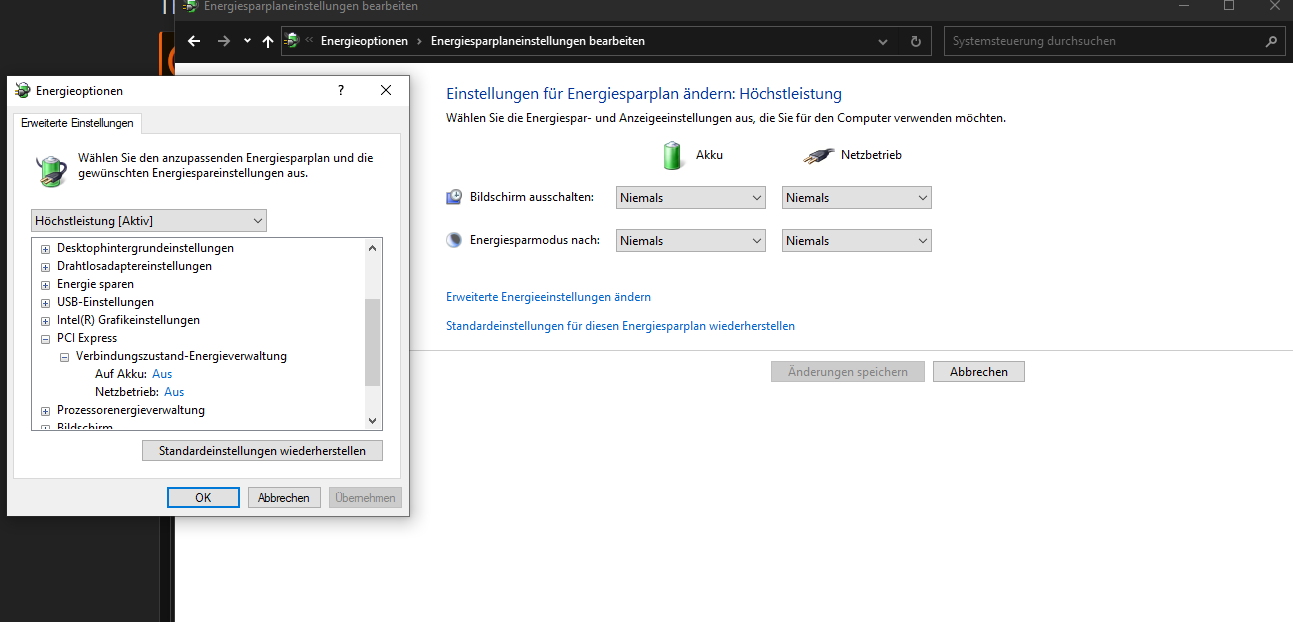Click Energiesparplaneinstellungen bearbeiten breadcrumb

[537, 41]
